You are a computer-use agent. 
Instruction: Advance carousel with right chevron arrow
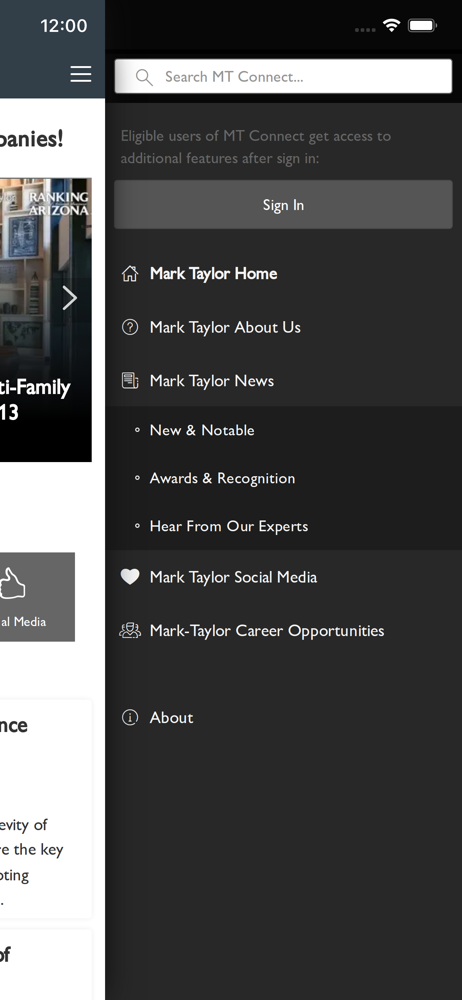70,298
